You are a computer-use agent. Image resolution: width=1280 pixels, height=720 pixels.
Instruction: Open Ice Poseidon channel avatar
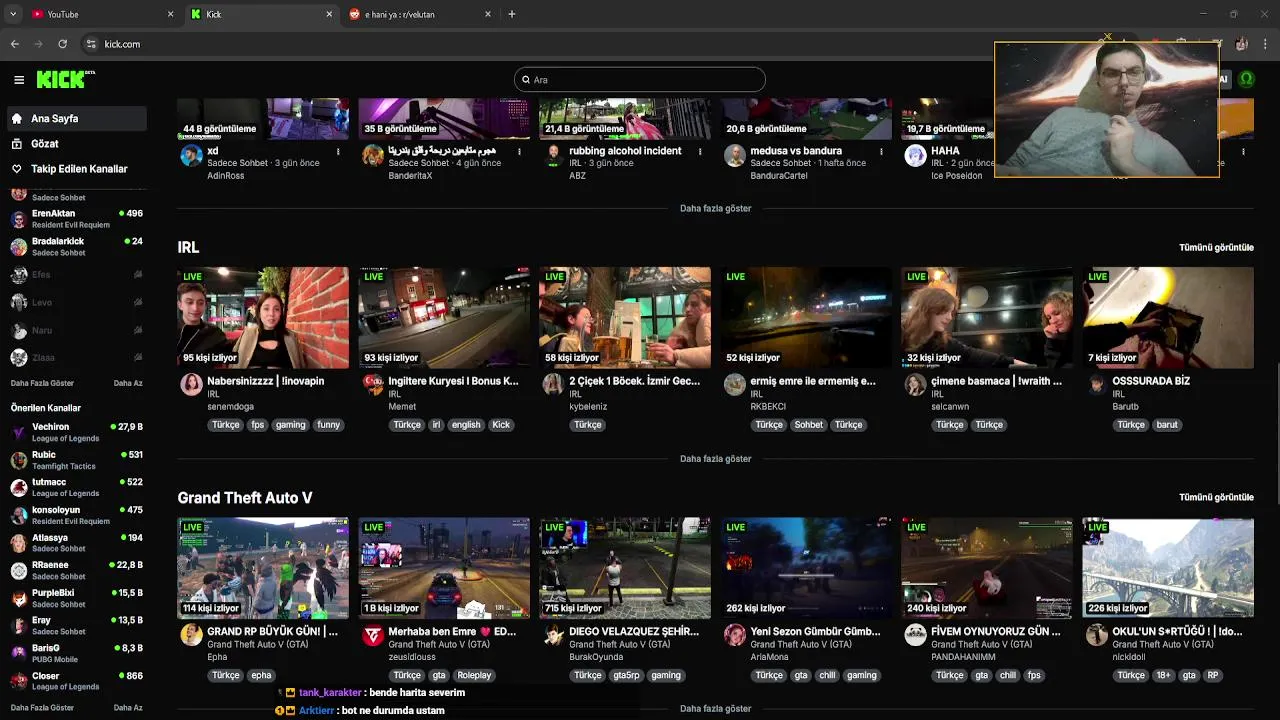click(915, 155)
